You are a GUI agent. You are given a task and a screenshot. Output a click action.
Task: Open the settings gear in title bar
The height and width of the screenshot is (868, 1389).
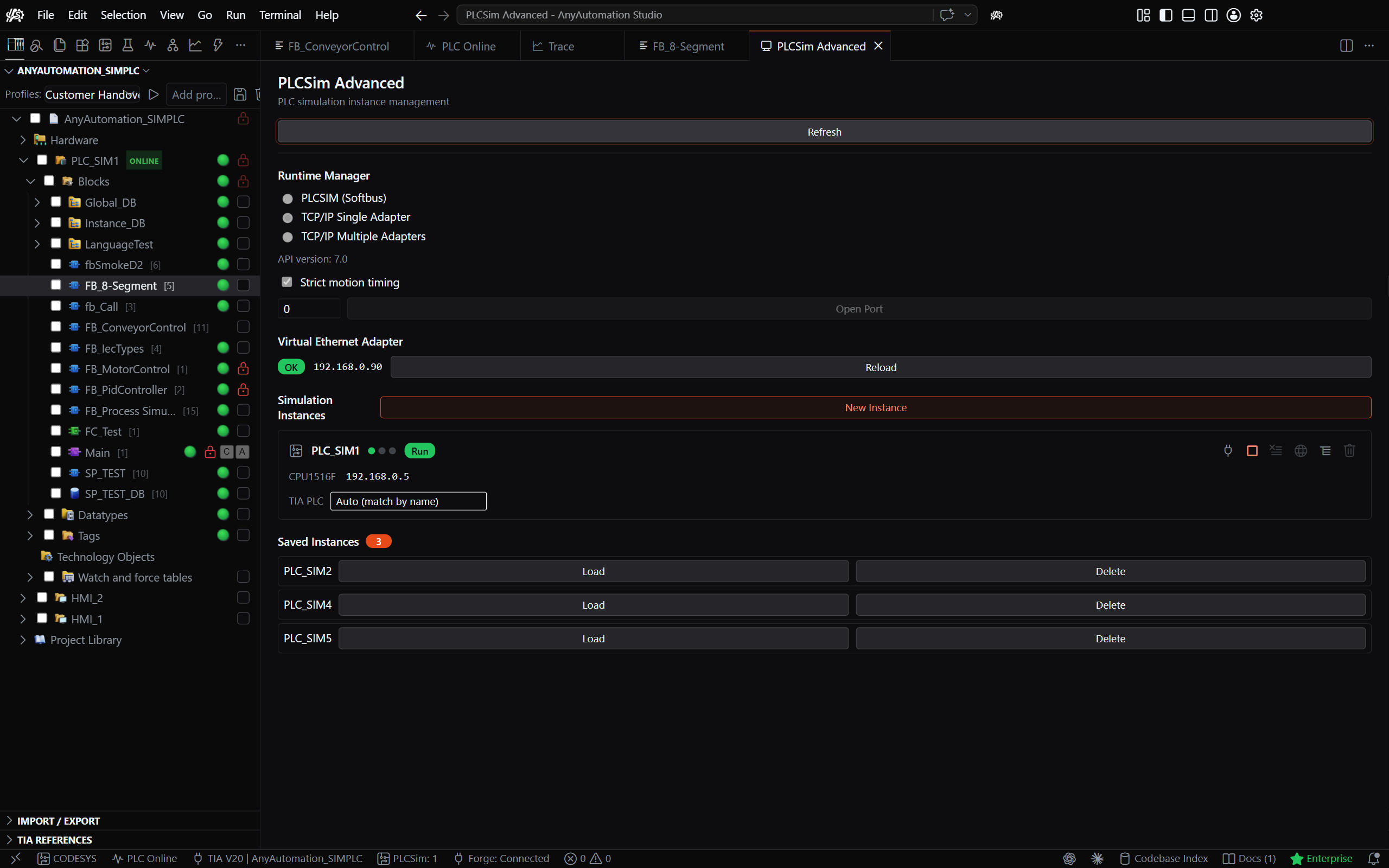(1257, 15)
